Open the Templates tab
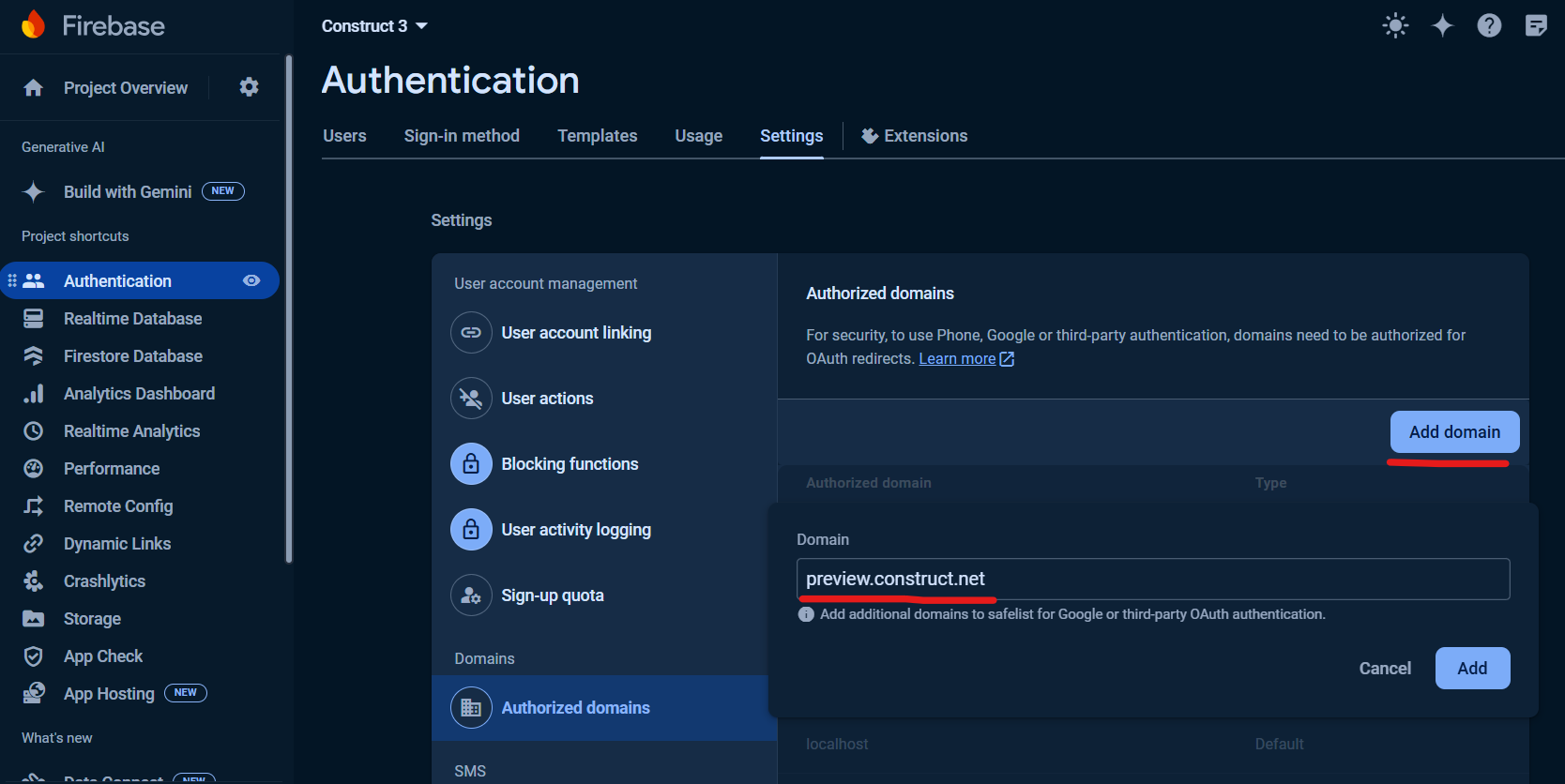This screenshot has height=784, width=1565. point(597,136)
